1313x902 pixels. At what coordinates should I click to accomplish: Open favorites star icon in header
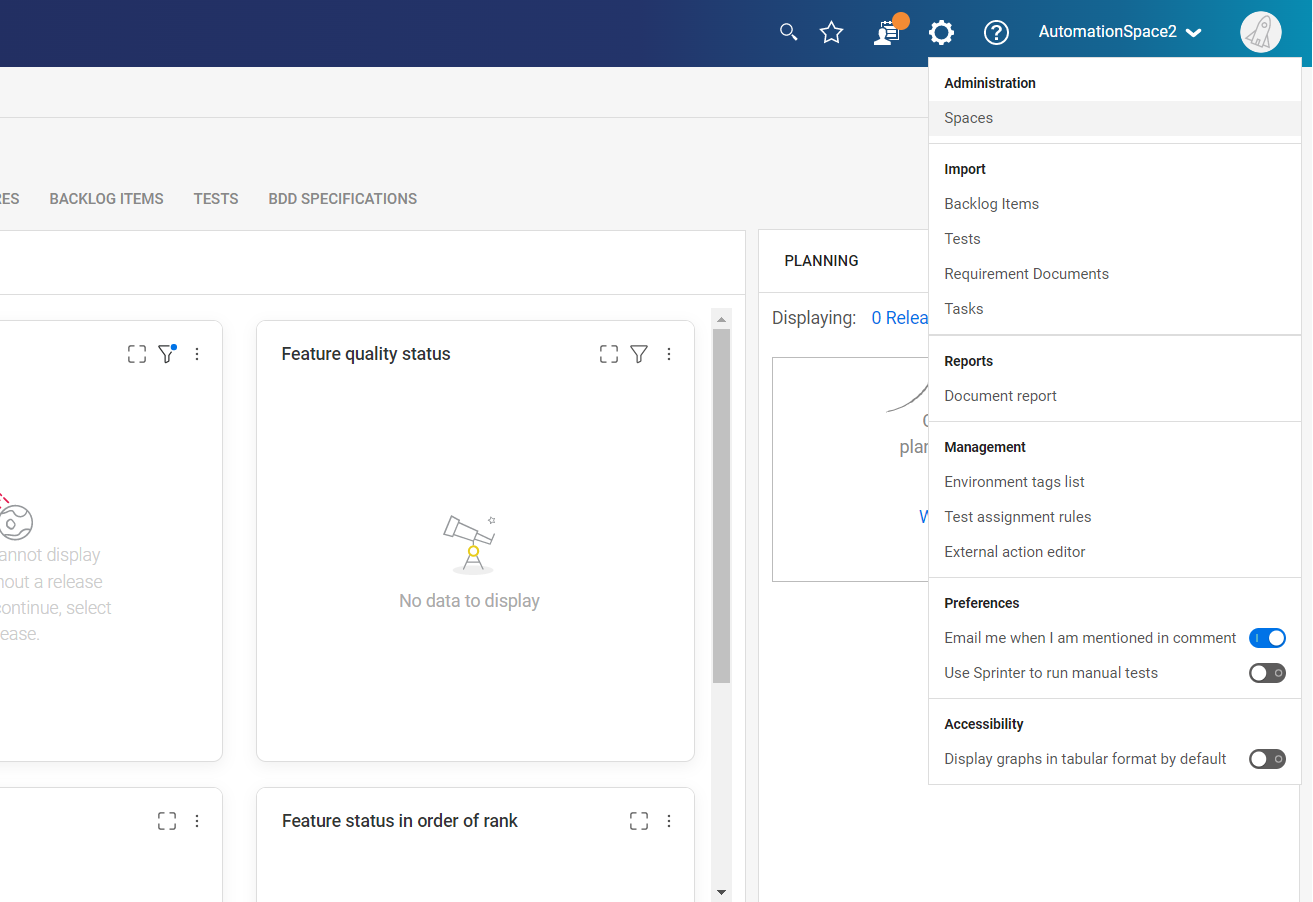click(831, 32)
